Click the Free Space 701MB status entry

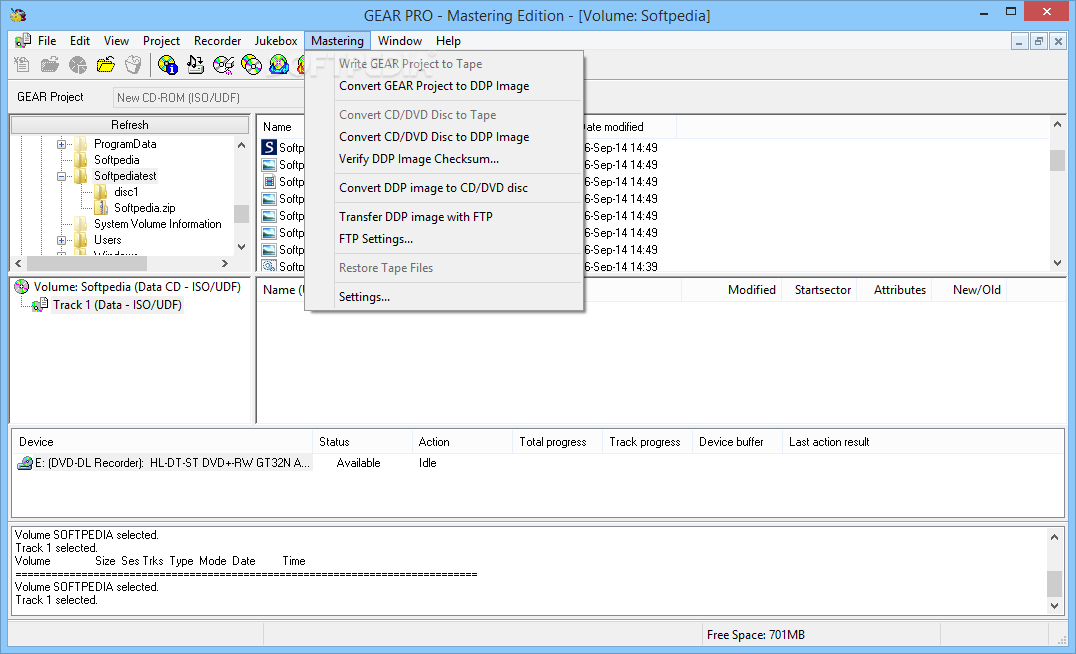(756, 635)
